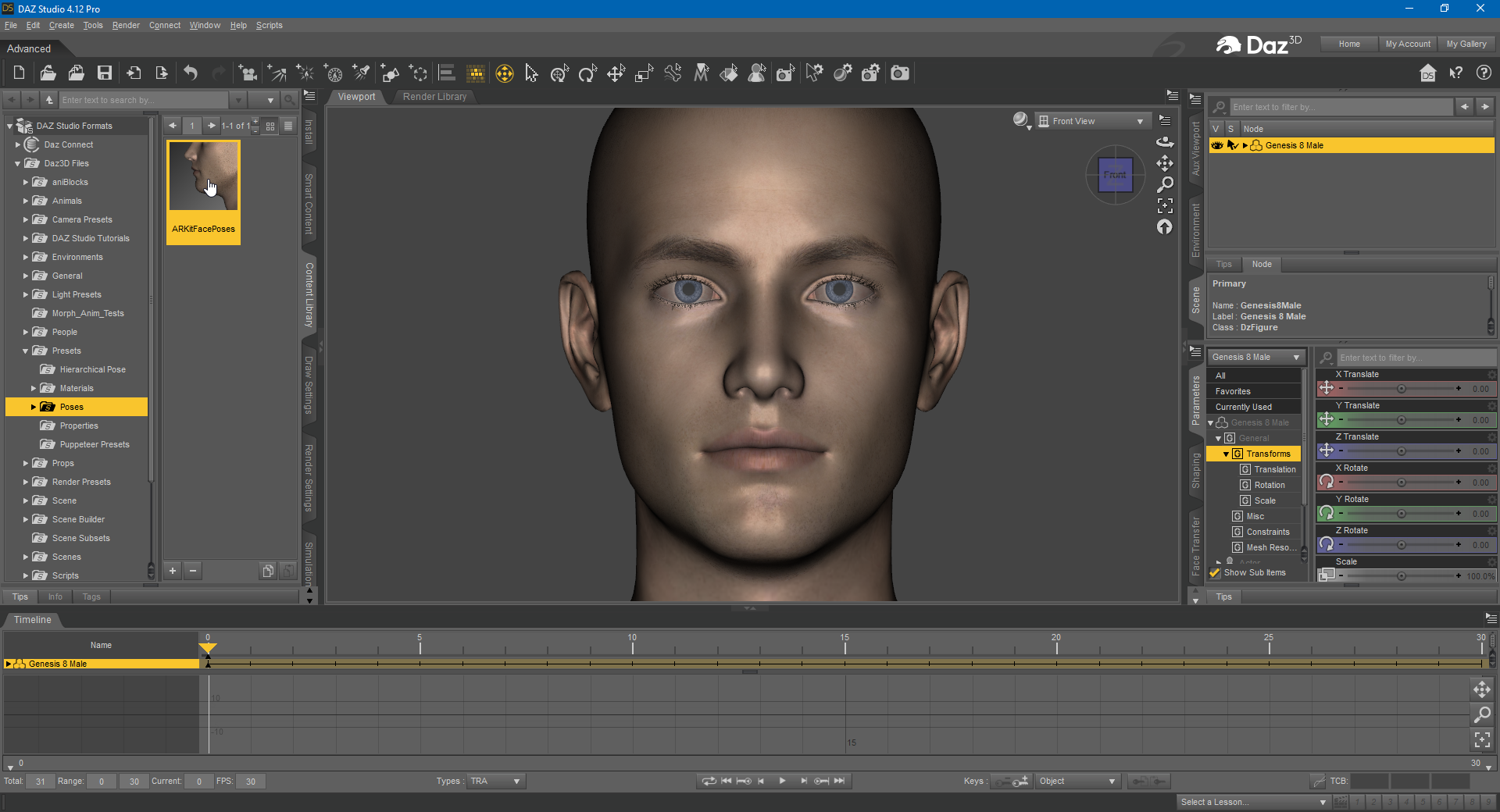Open the Tags tab
Screen dimensions: 1500x812
91,597
